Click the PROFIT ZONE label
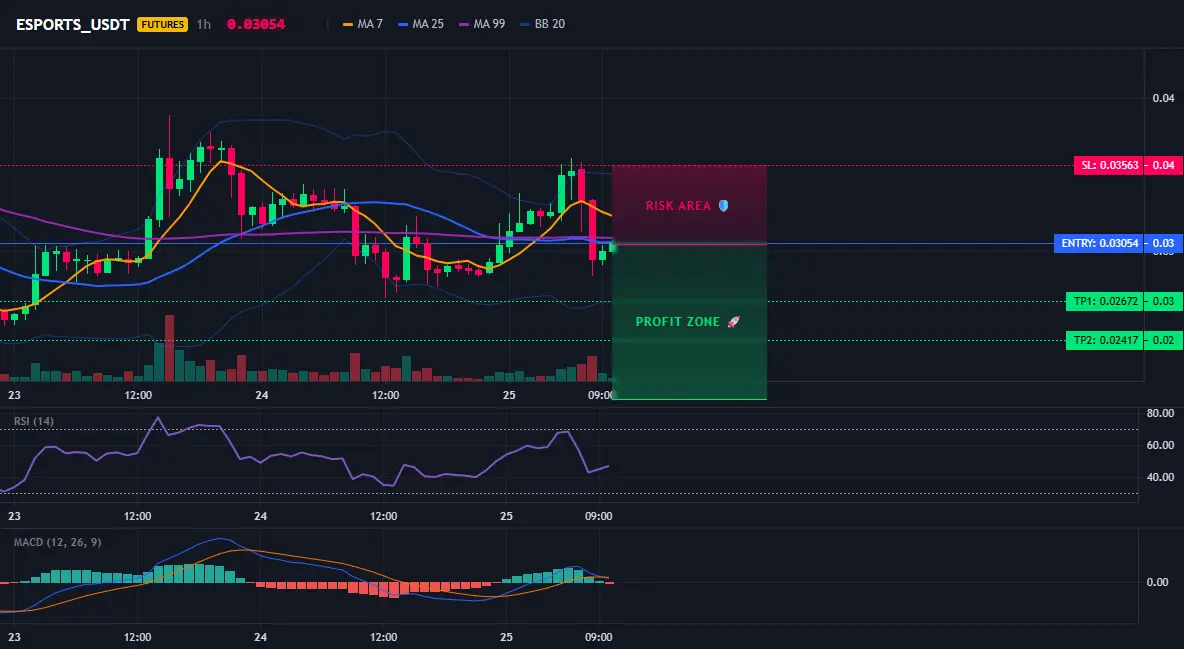 [677, 322]
